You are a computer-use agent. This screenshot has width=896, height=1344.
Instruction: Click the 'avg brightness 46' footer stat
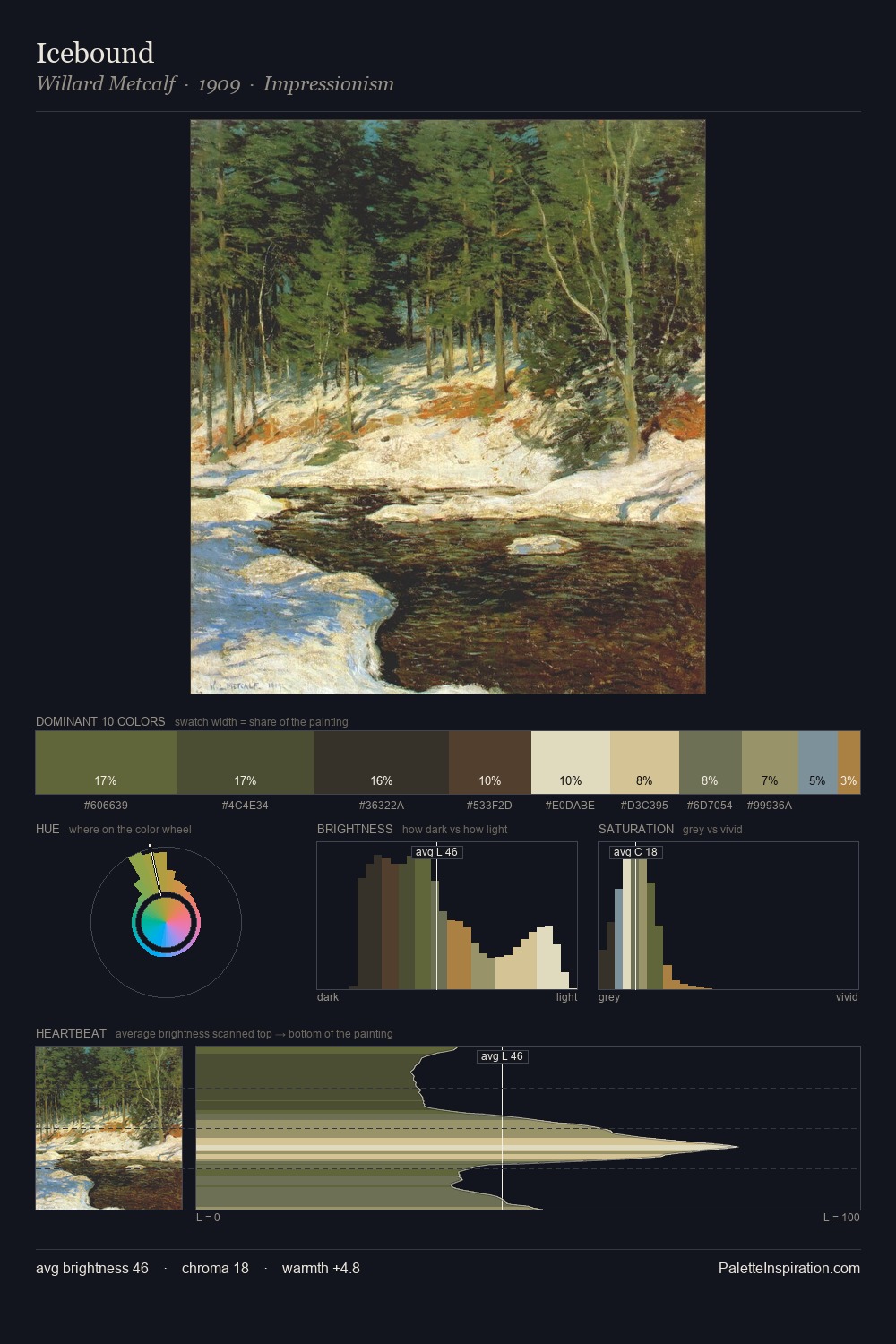92,1268
